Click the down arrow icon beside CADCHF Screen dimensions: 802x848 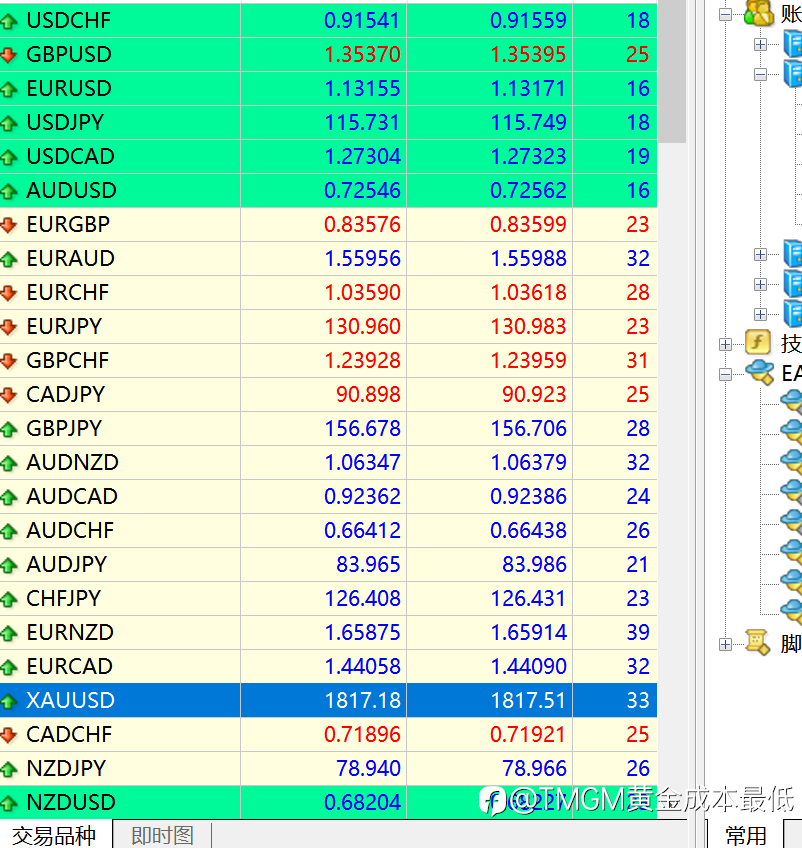click(x=8, y=735)
